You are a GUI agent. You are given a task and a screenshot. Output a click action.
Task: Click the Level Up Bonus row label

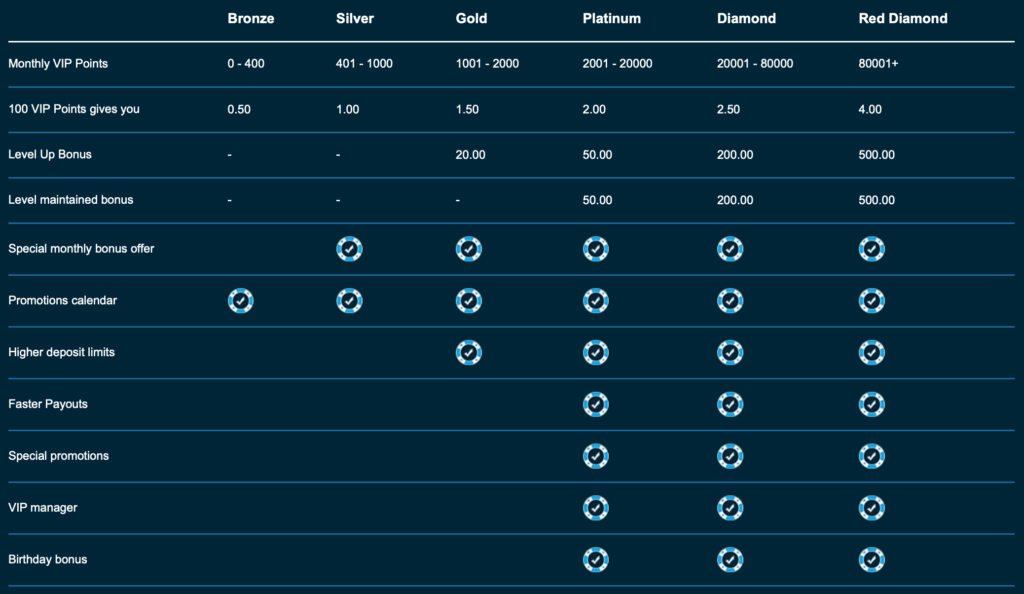tap(50, 155)
